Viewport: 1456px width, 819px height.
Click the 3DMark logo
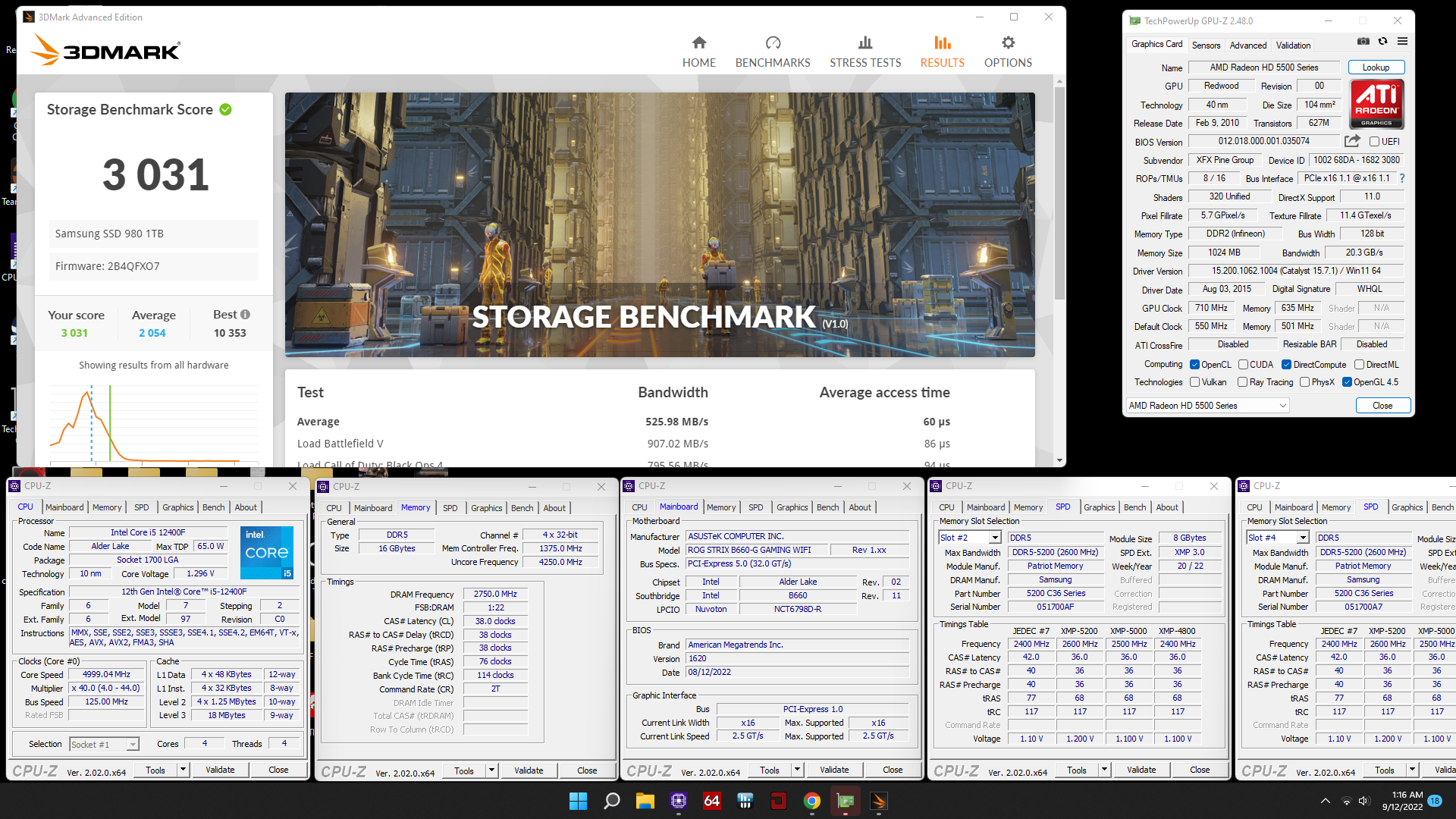pyautogui.click(x=106, y=50)
